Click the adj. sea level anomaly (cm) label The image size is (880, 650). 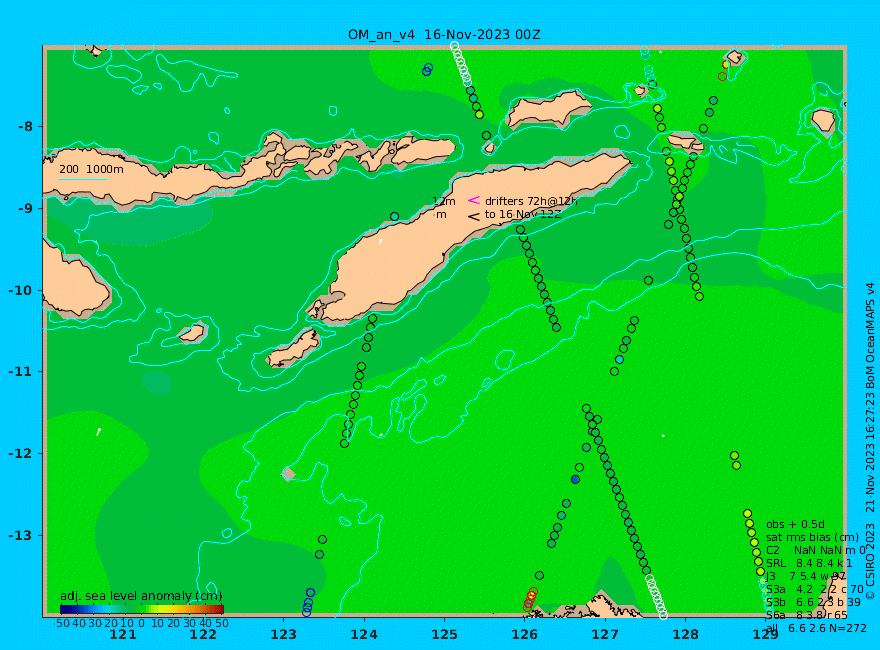(x=141, y=596)
